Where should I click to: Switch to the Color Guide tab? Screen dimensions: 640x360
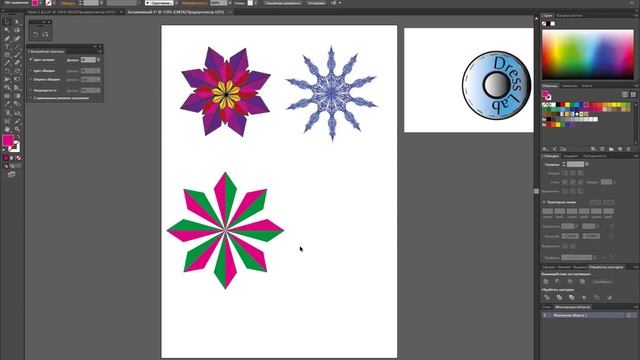point(569,16)
